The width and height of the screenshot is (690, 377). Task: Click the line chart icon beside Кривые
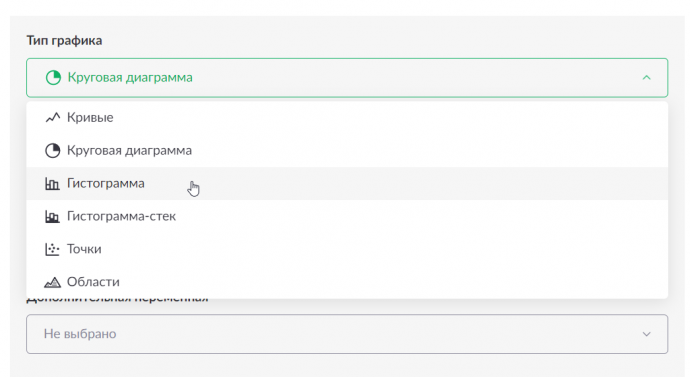click(52, 117)
